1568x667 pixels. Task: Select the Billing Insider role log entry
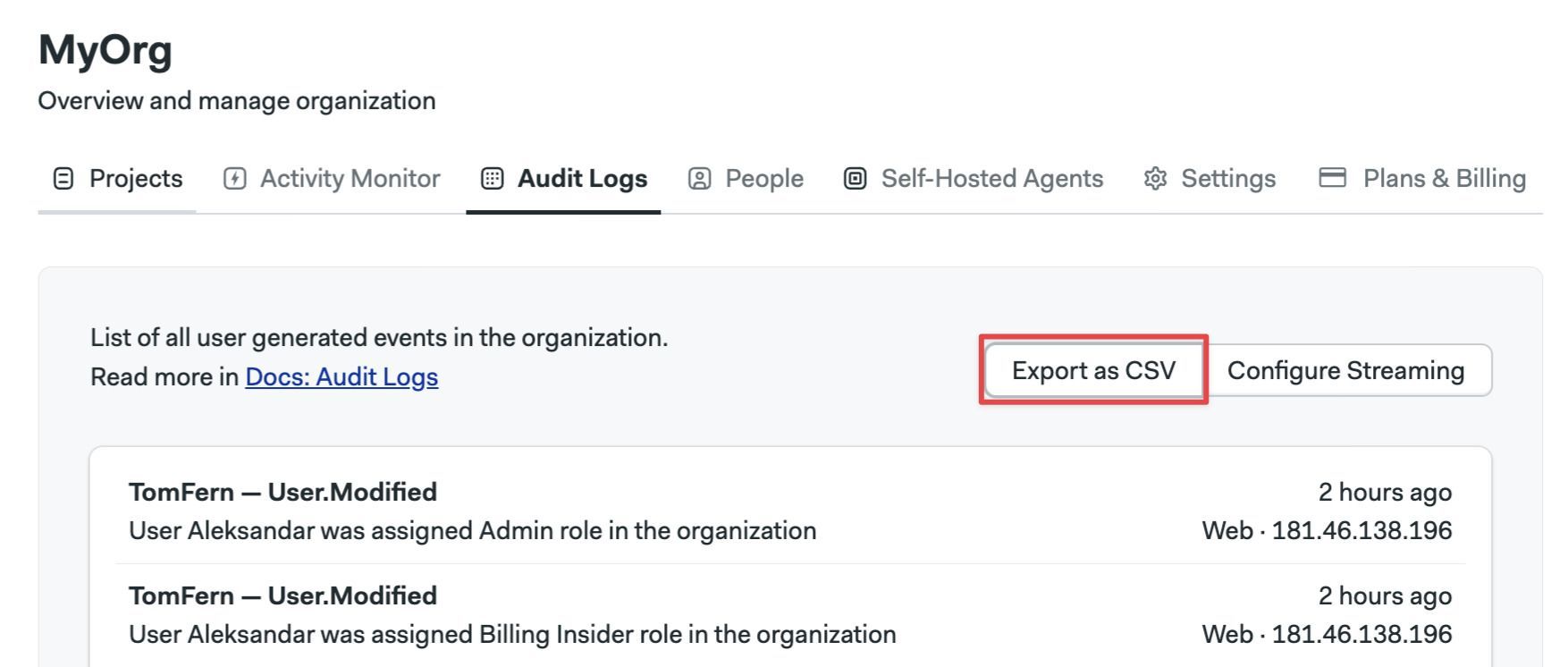tap(790, 615)
